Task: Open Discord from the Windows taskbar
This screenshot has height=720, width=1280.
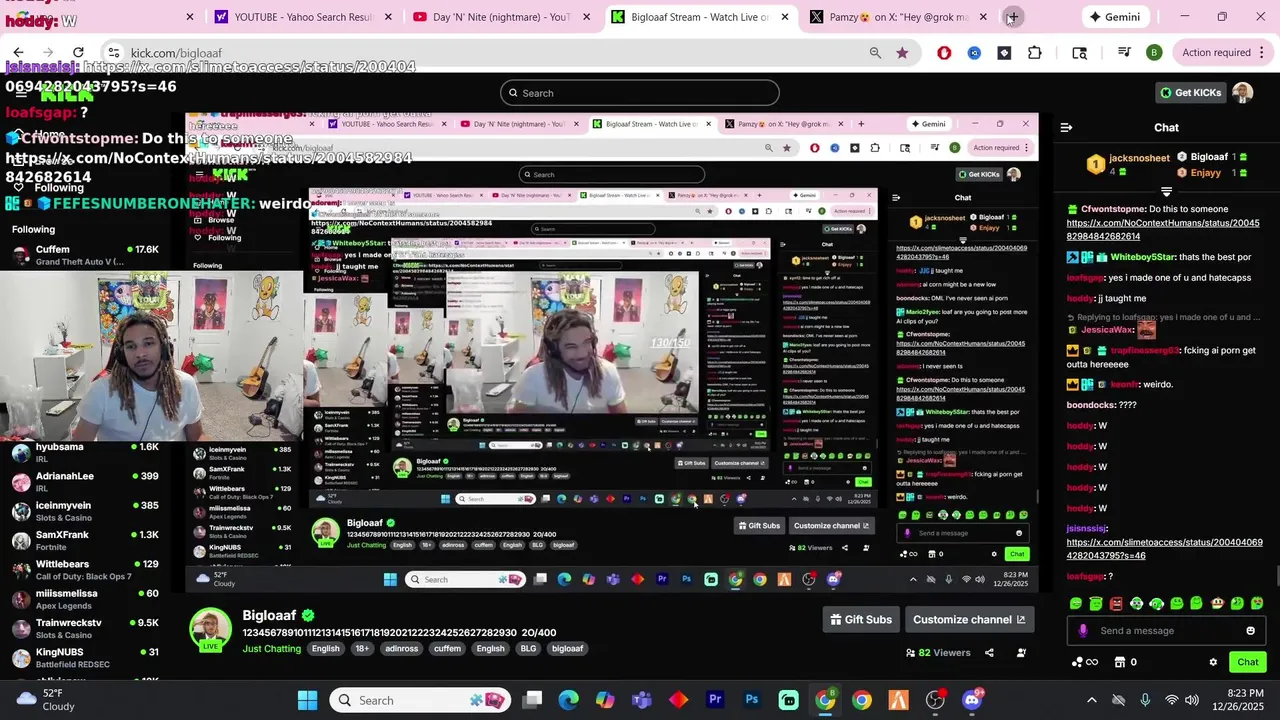Action: coord(971,700)
